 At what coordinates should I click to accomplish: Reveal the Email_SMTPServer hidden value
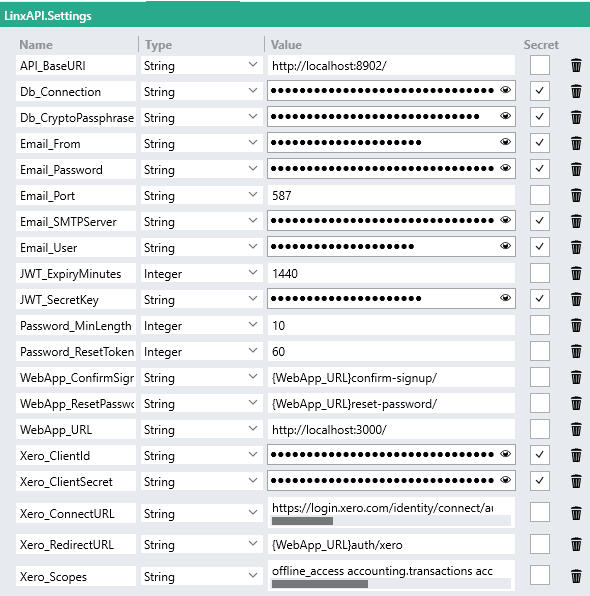click(505, 220)
